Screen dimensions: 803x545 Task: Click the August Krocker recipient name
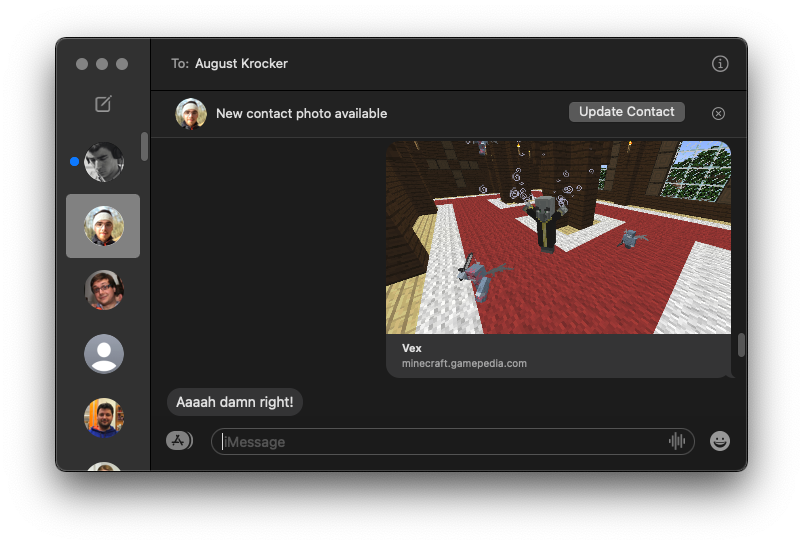tap(241, 63)
